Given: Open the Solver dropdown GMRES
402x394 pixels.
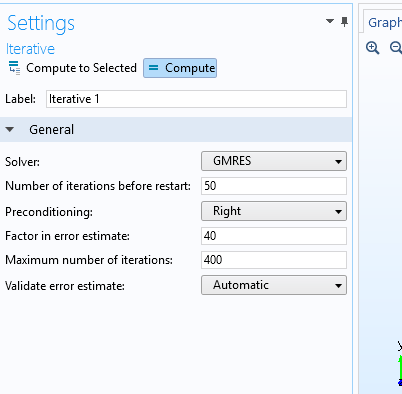Looking at the screenshot, I should [x=274, y=161].
